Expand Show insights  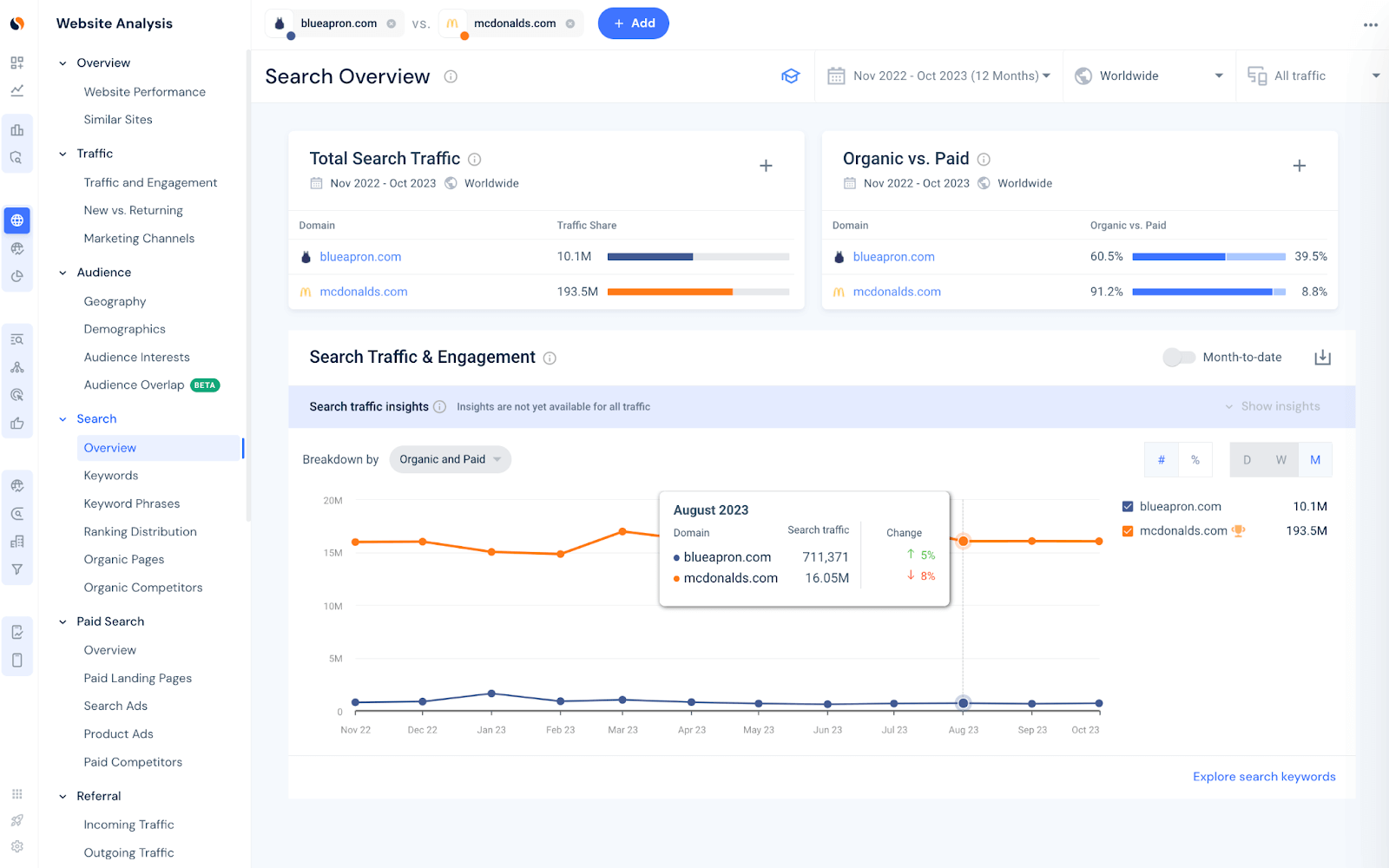(x=1272, y=406)
